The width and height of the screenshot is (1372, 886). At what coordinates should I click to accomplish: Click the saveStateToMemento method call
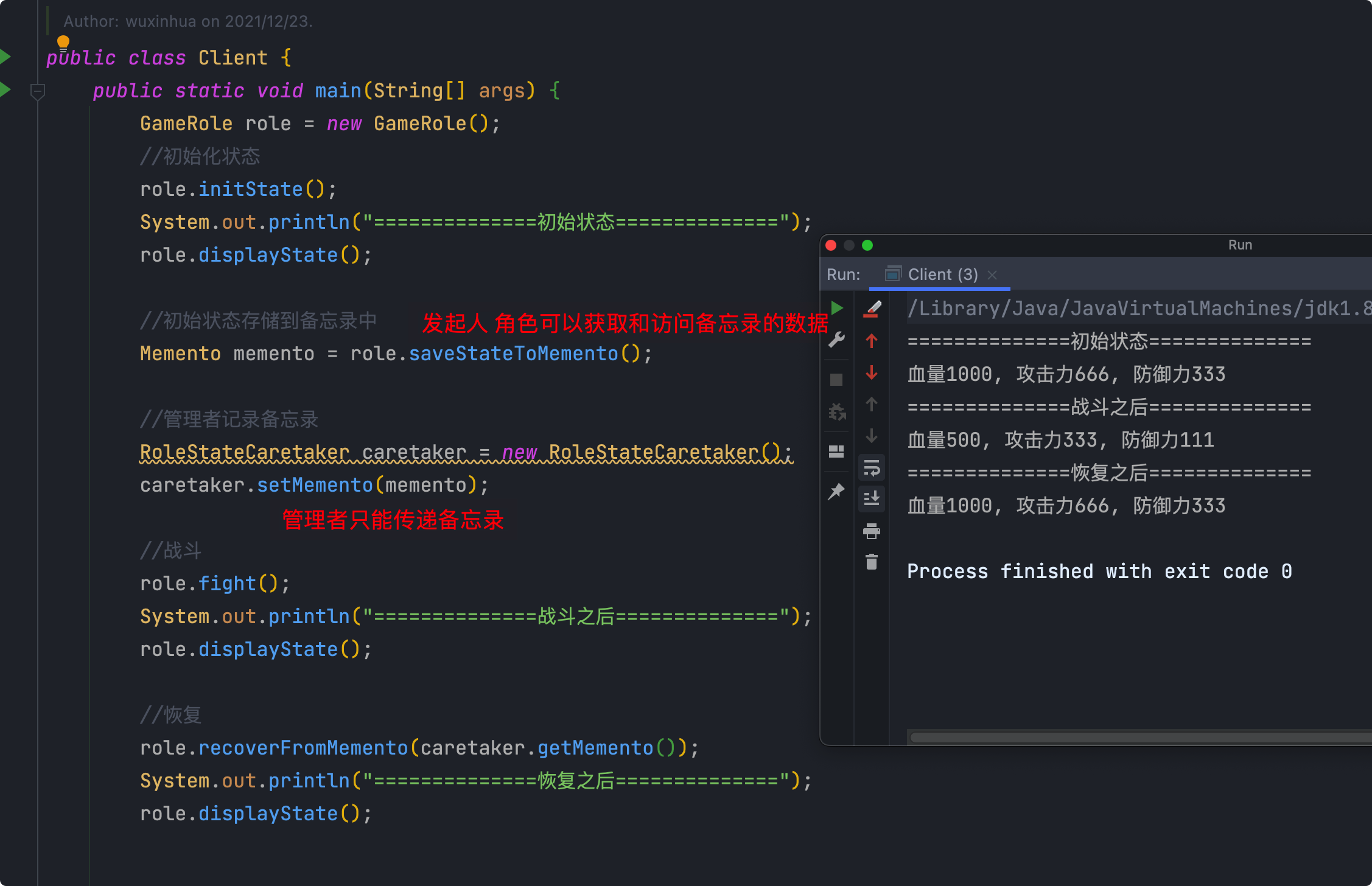[x=513, y=354]
